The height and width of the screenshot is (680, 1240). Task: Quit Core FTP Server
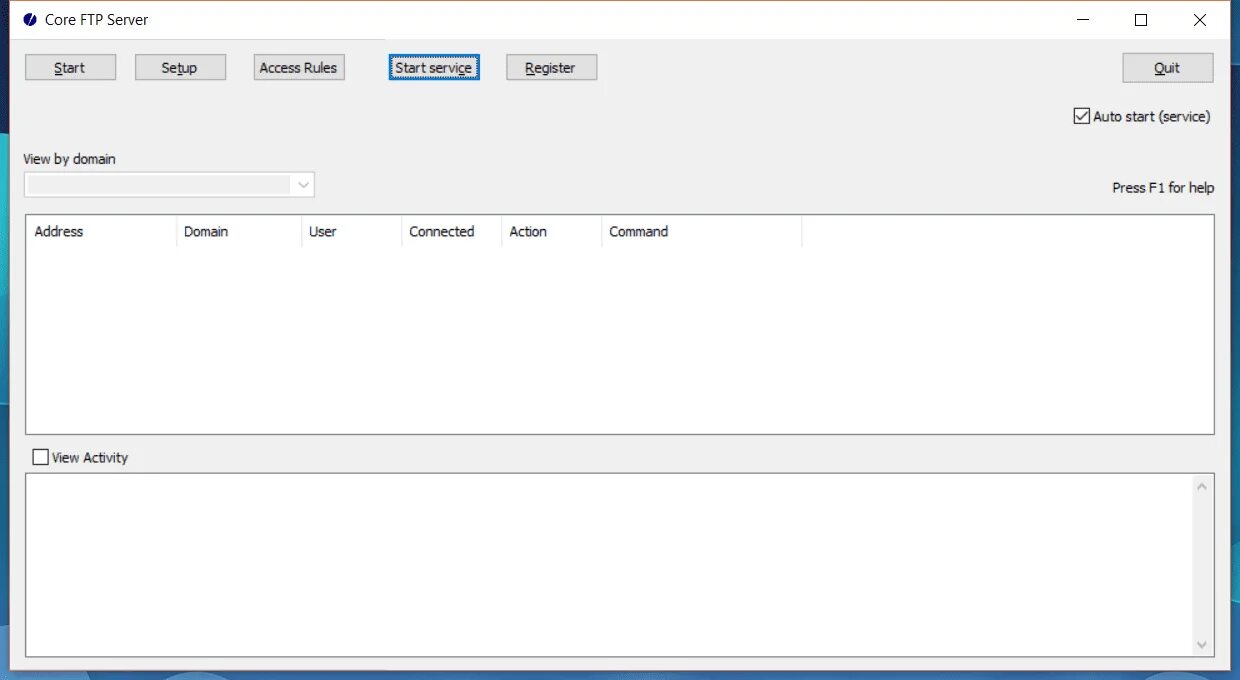[x=1168, y=68]
